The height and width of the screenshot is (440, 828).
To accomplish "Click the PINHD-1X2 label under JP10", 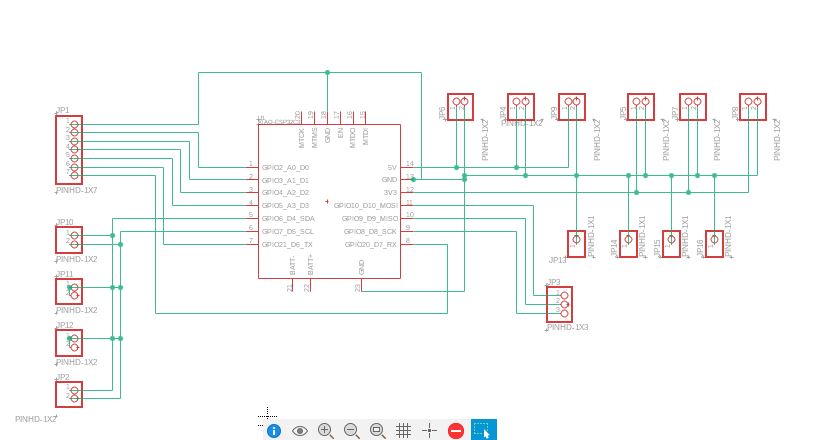I will tap(77, 259).
